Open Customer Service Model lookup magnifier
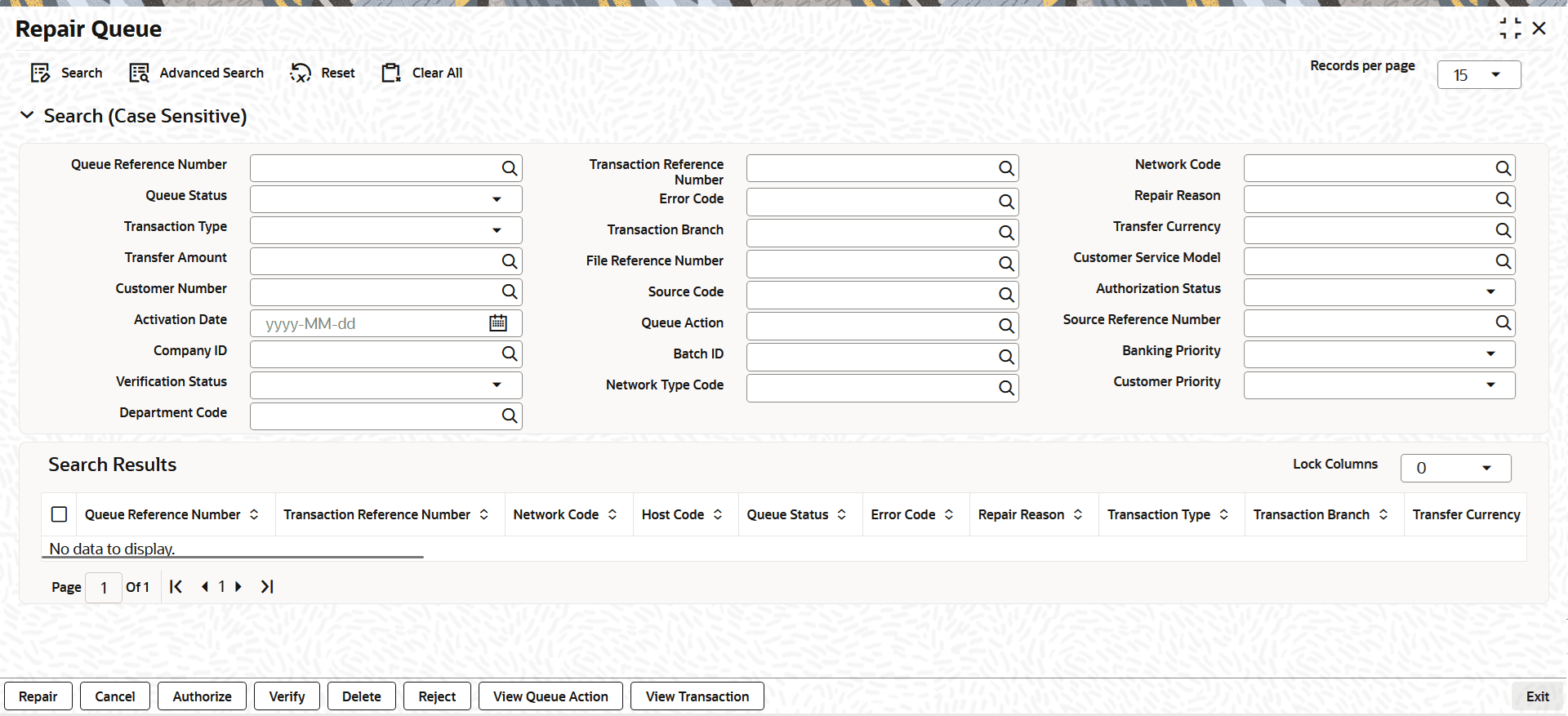Image resolution: width=1568 pixels, height=716 pixels. (1503, 261)
